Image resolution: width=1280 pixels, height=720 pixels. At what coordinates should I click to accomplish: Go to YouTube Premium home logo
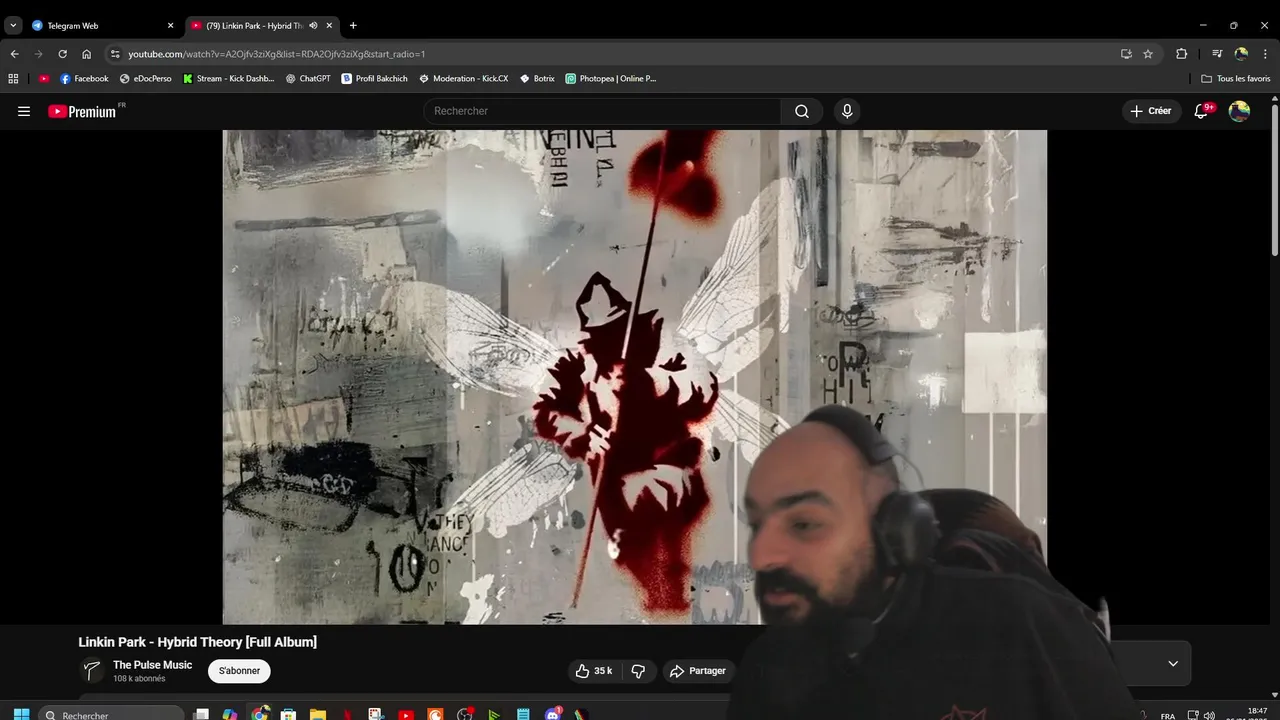[84, 111]
